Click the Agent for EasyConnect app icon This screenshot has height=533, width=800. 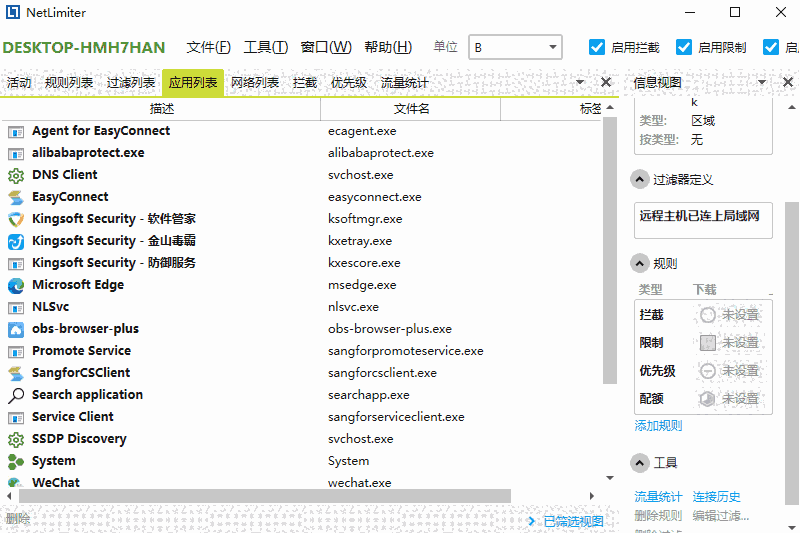pyautogui.click(x=16, y=132)
